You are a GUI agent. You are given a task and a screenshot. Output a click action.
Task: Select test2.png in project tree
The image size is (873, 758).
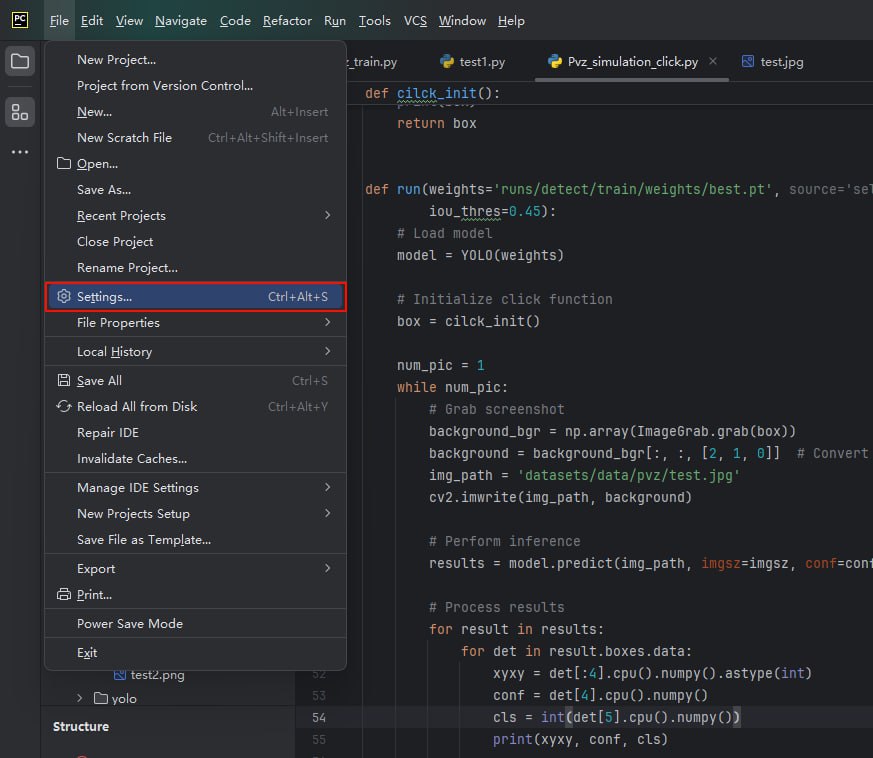(158, 675)
